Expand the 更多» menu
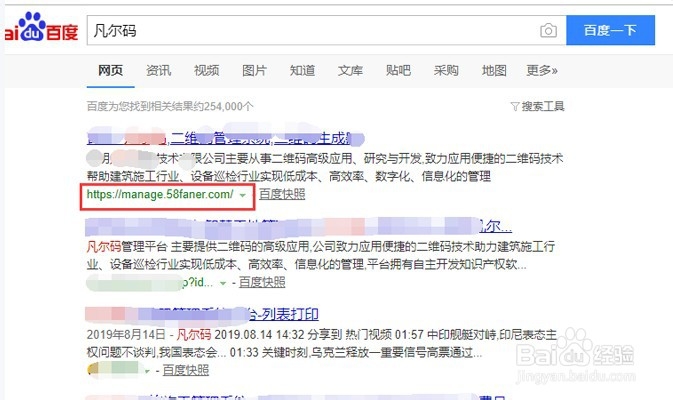The width and height of the screenshot is (673, 400). 542,70
